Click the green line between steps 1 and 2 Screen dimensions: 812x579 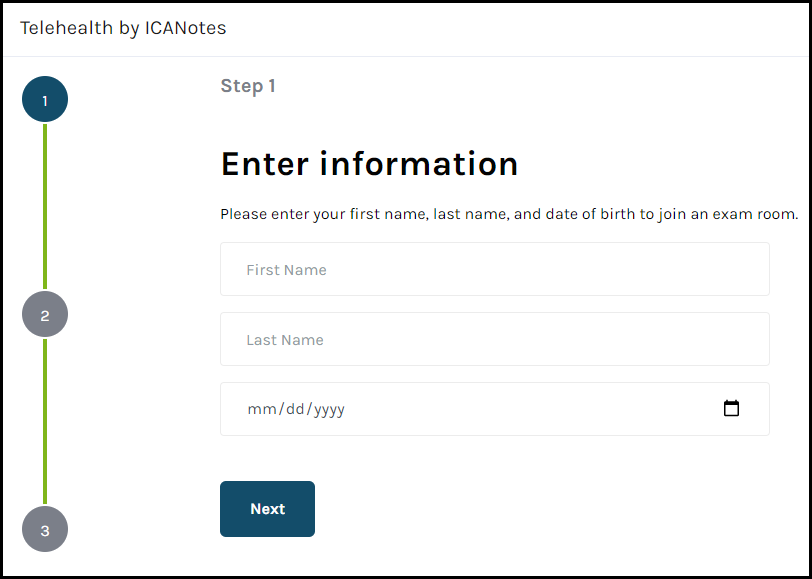(x=45, y=207)
